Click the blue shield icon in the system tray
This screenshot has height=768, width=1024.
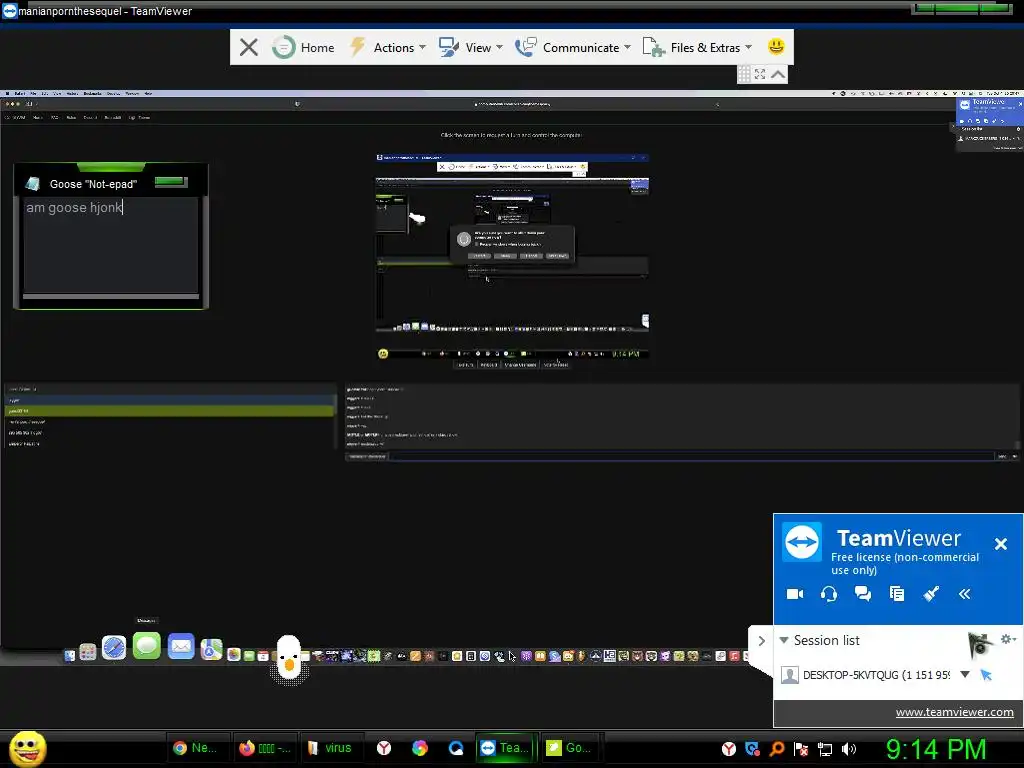(x=752, y=749)
